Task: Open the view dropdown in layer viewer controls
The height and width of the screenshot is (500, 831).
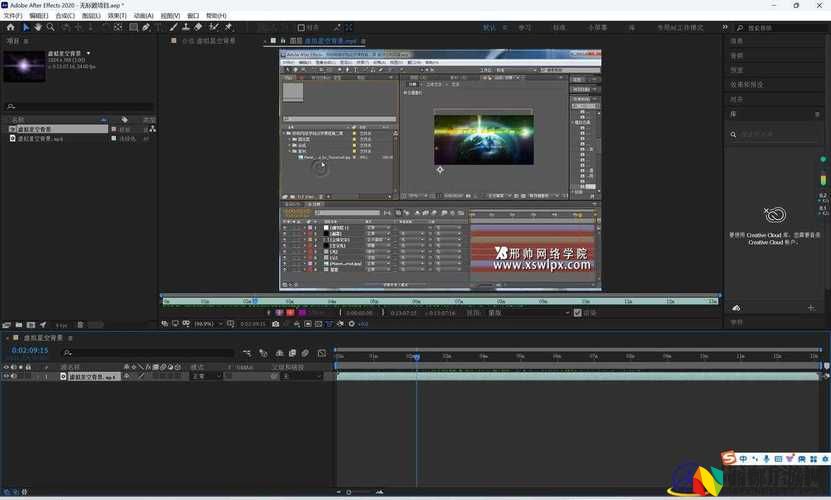Action: coord(530,313)
